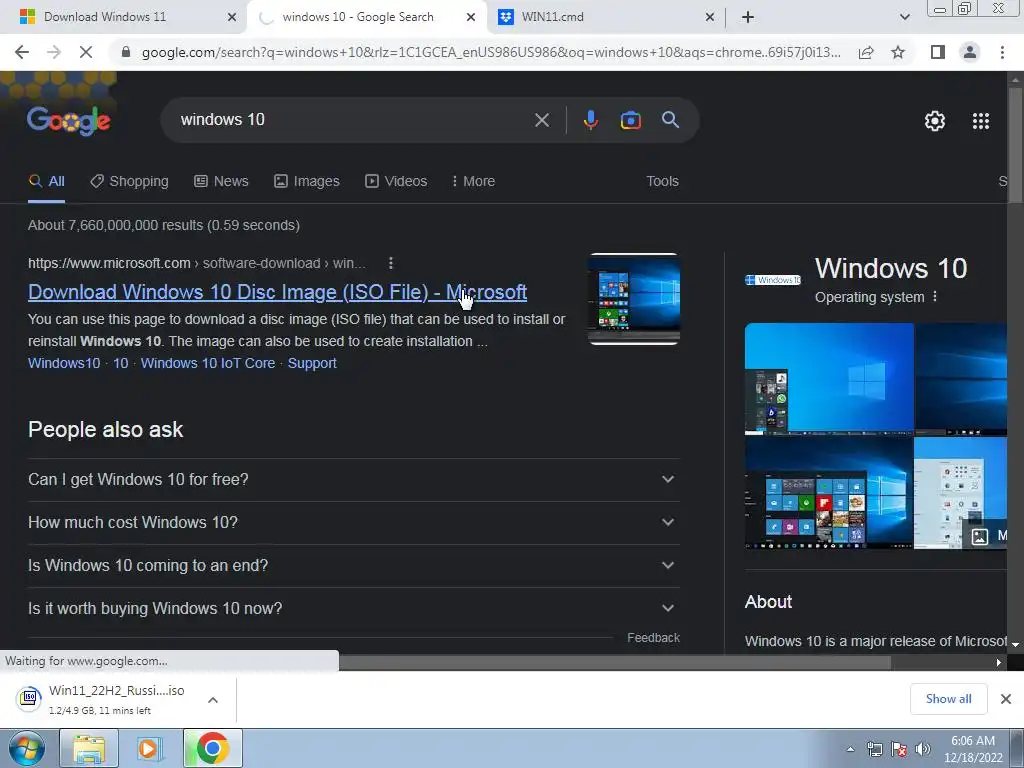This screenshot has width=1024, height=768.
Task: Open download item options chevron
Action: tap(213, 700)
